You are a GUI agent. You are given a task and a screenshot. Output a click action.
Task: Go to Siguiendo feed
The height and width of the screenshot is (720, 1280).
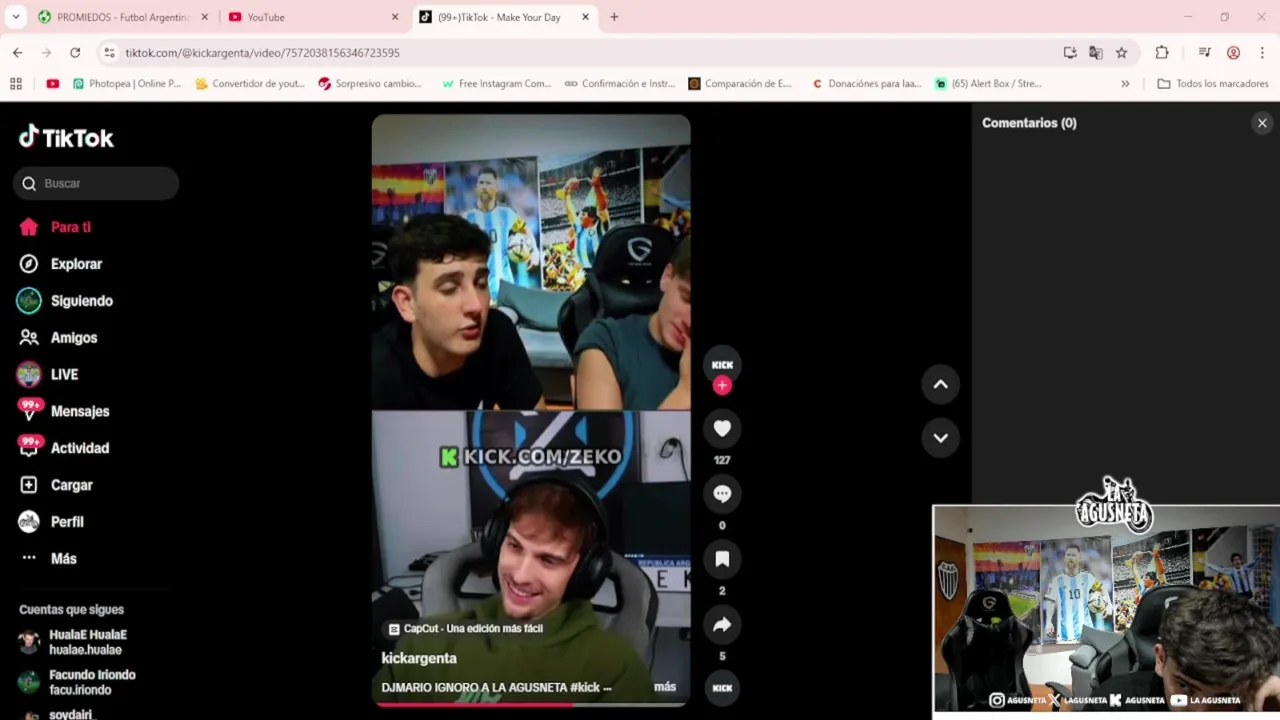[66, 301]
